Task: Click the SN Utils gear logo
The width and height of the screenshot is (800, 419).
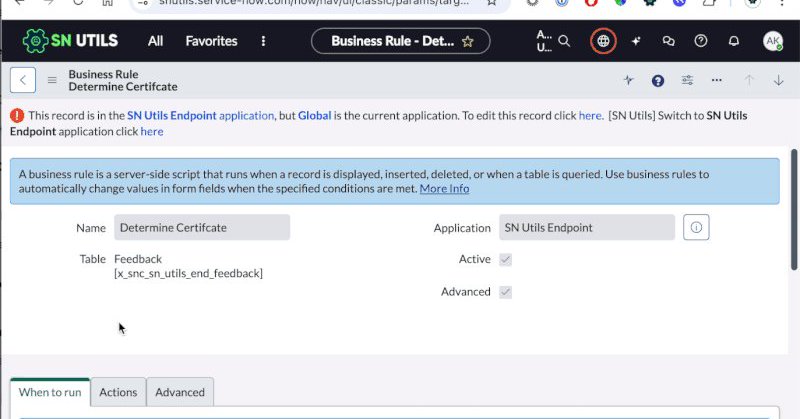Action: tap(35, 41)
